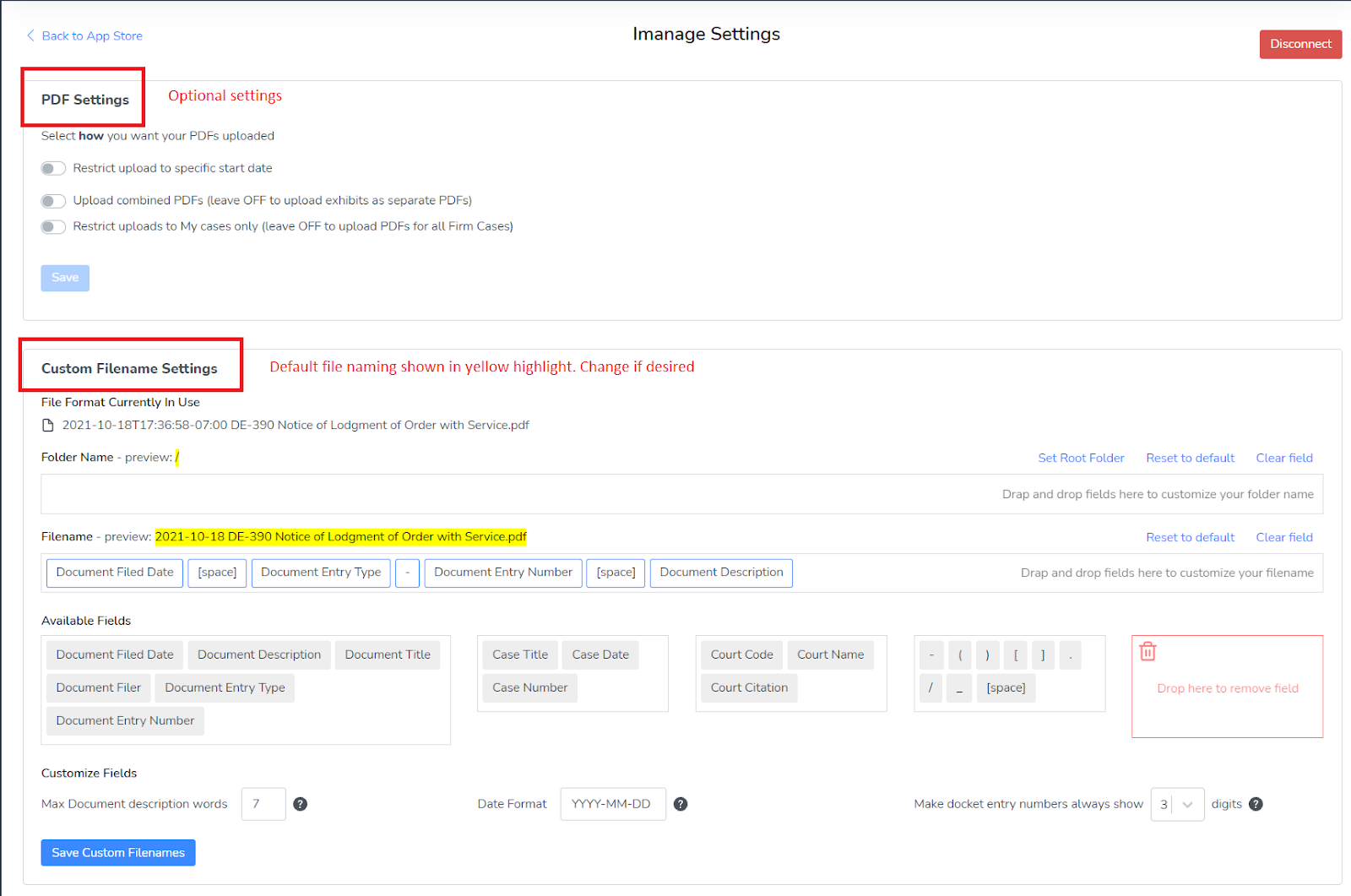Click Document Filed Date in Available Fields

pos(115,654)
